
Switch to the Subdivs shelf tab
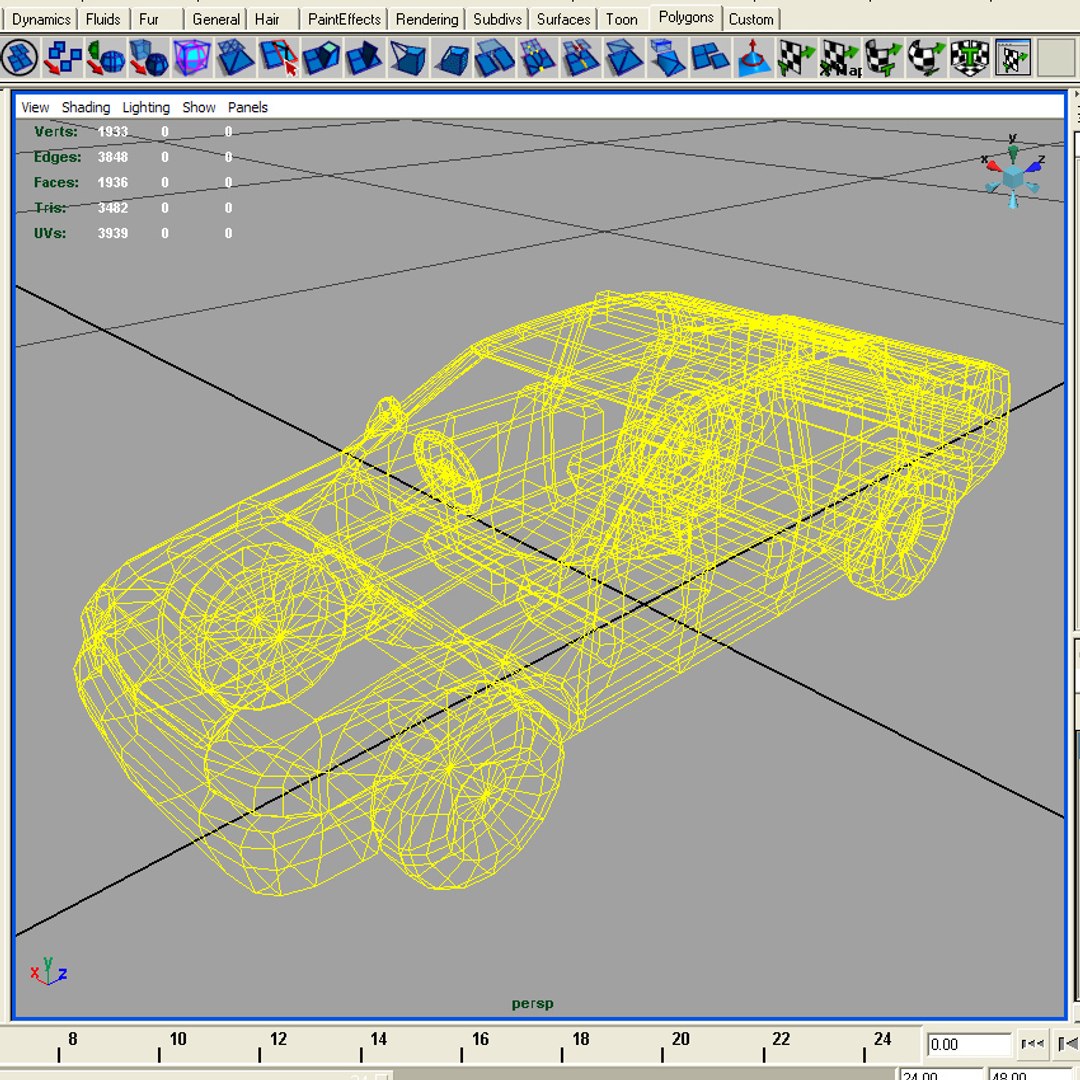497,19
